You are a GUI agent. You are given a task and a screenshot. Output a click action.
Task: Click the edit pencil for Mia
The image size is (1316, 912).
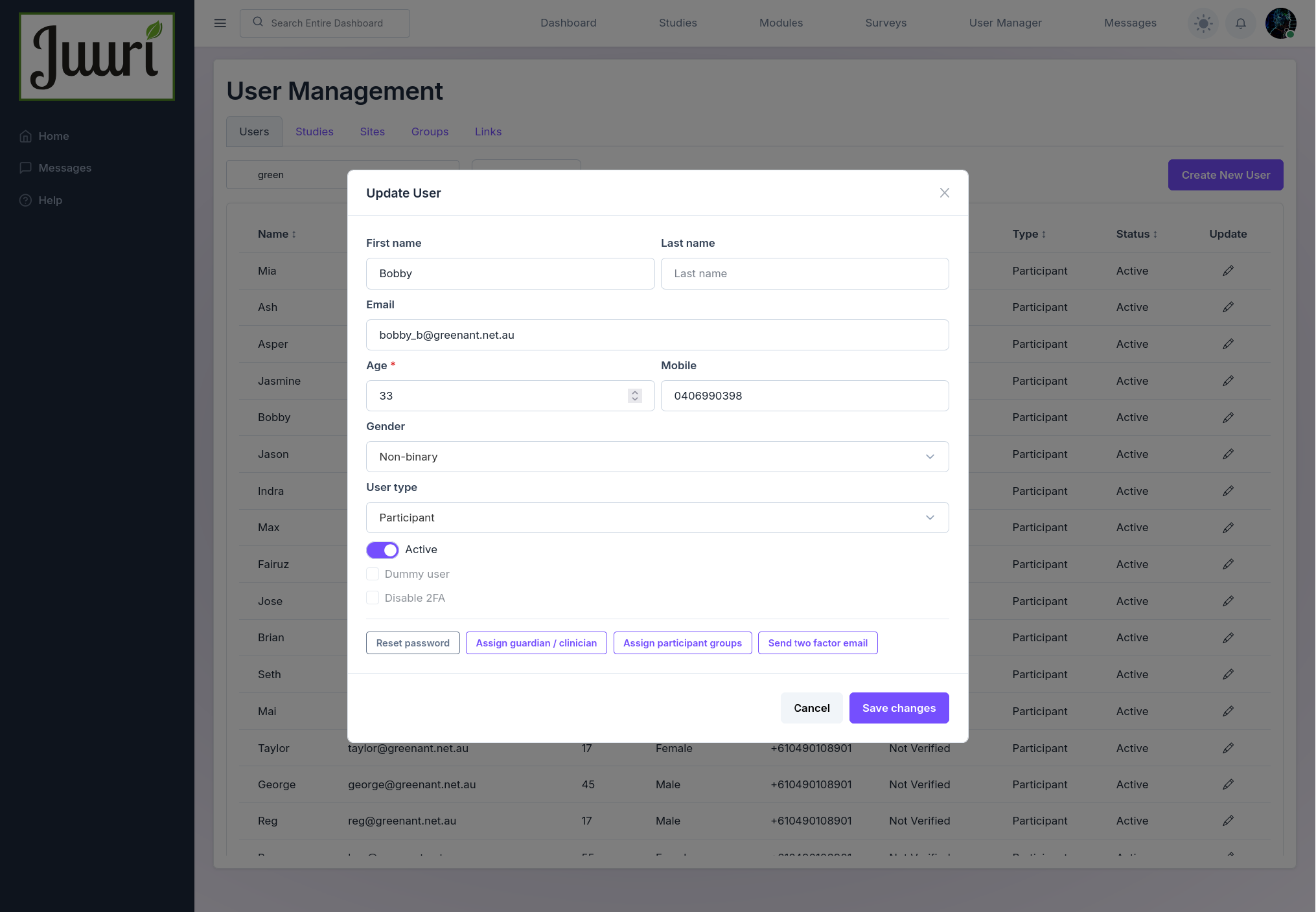[x=1228, y=271]
